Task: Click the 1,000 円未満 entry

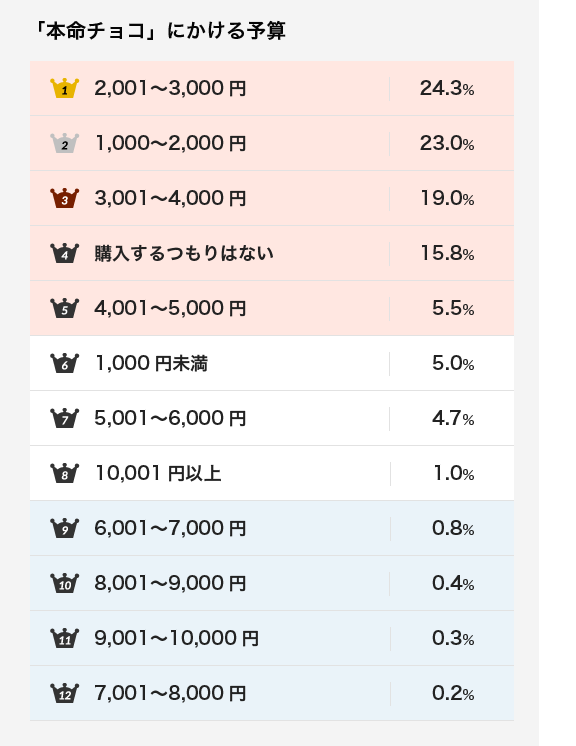Action: (x=152, y=363)
